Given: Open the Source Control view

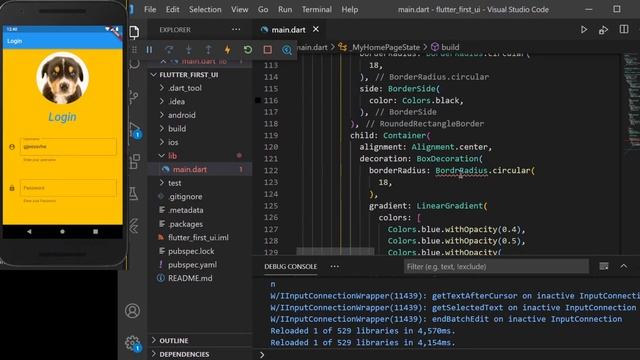Looking at the screenshot, I should [134, 97].
